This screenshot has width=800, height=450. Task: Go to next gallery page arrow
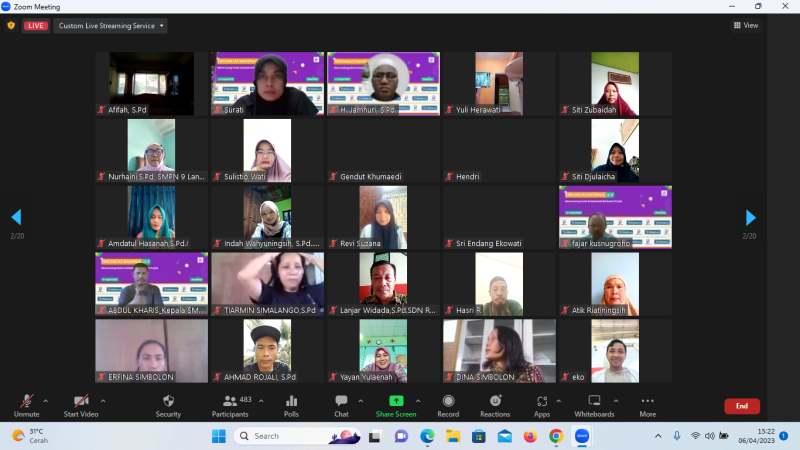(x=750, y=217)
